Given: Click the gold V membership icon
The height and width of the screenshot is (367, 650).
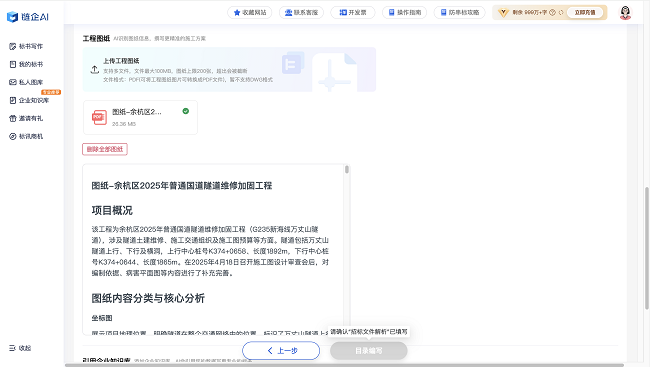Looking at the screenshot, I should (503, 13).
